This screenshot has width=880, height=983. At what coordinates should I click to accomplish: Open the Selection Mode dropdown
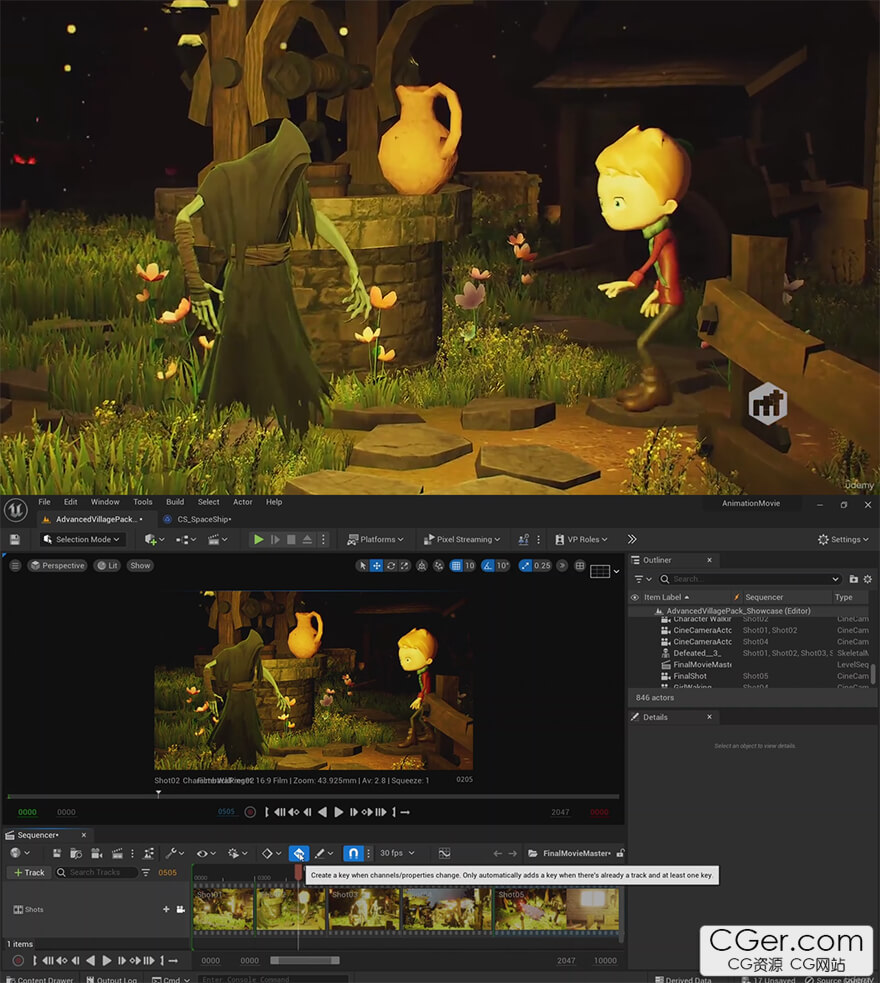(x=81, y=539)
